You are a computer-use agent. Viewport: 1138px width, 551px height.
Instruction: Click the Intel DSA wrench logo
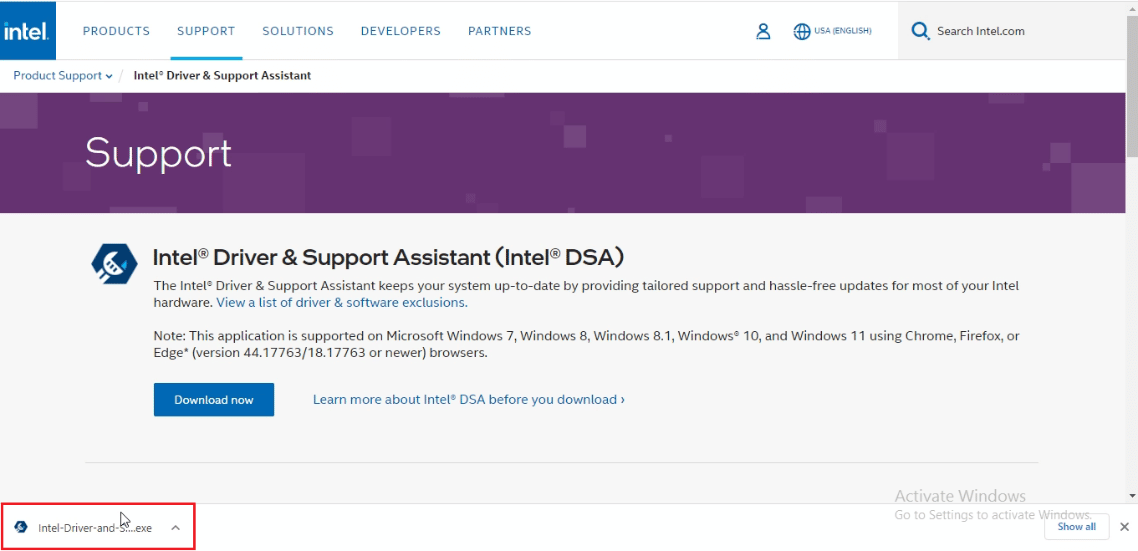(x=115, y=263)
